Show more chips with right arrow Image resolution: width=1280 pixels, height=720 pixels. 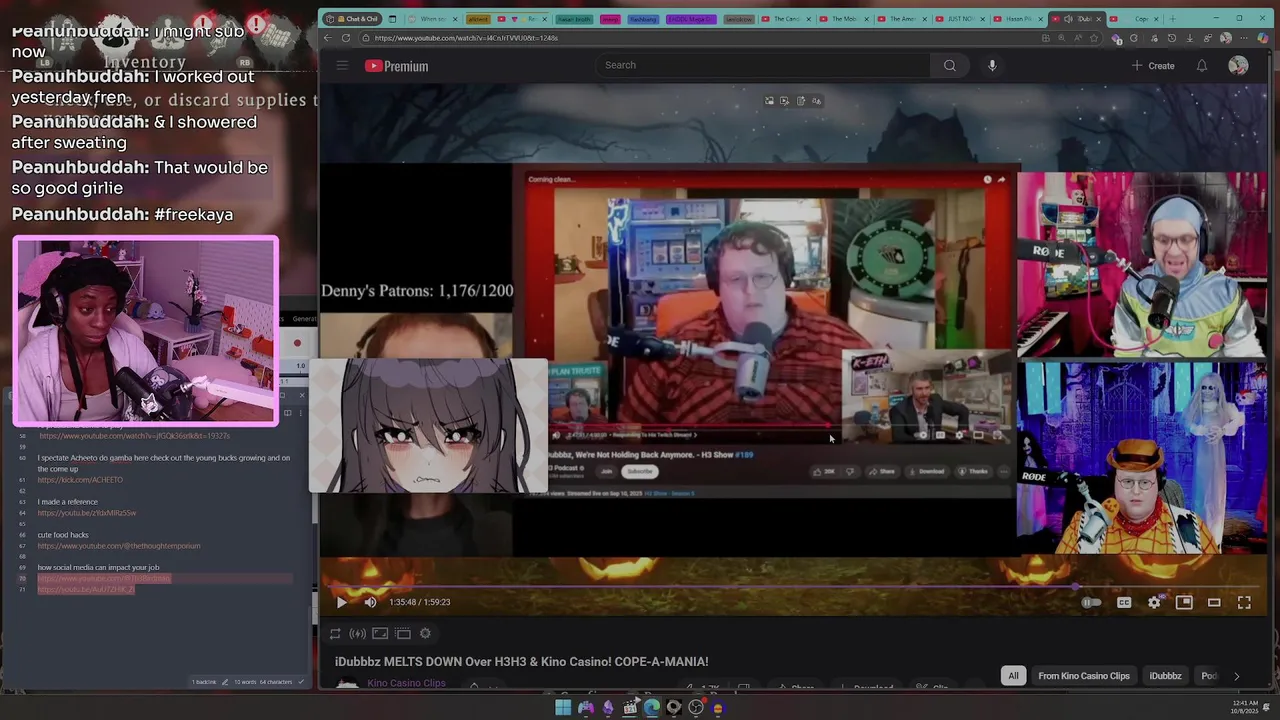(x=1236, y=676)
